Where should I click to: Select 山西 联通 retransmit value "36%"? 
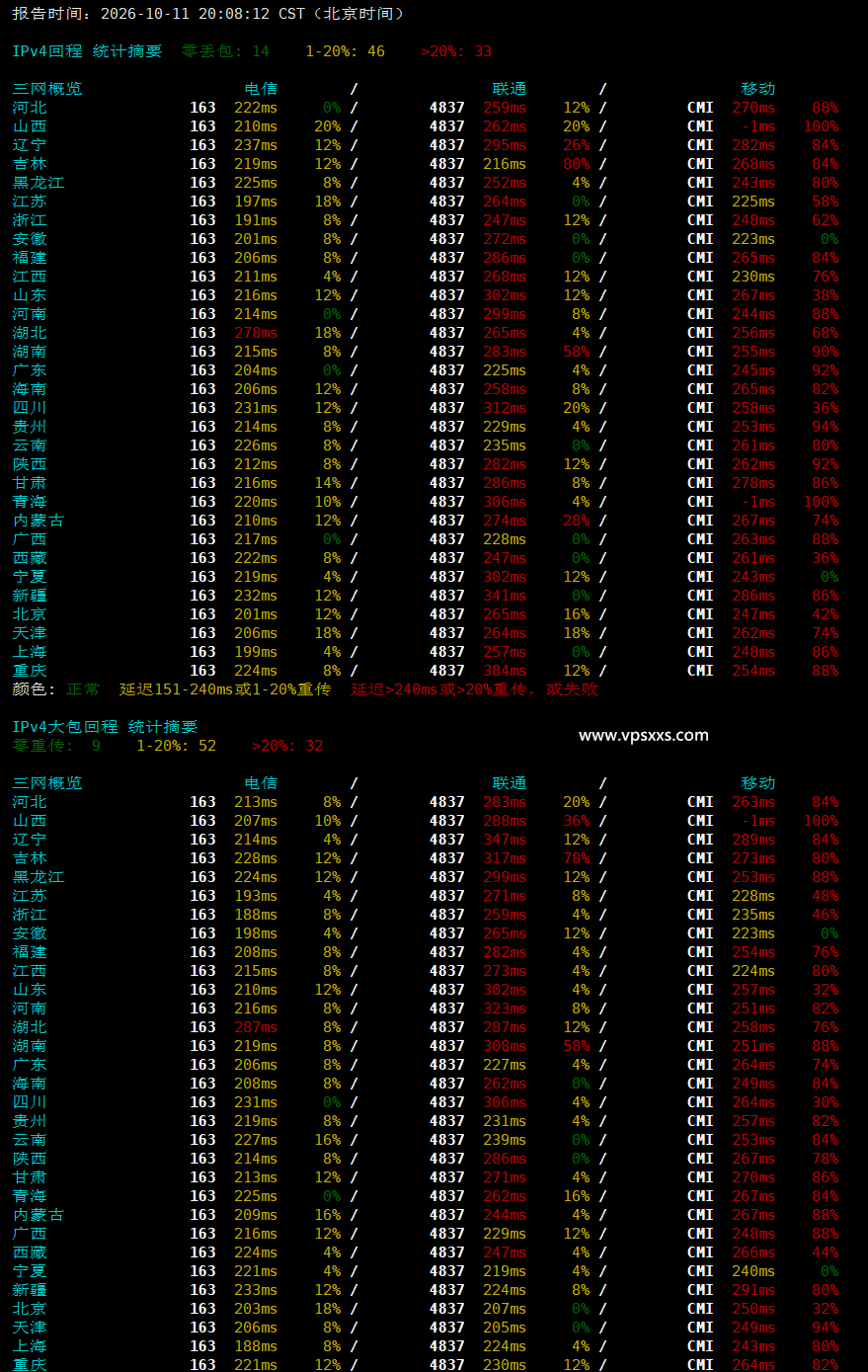[577, 821]
